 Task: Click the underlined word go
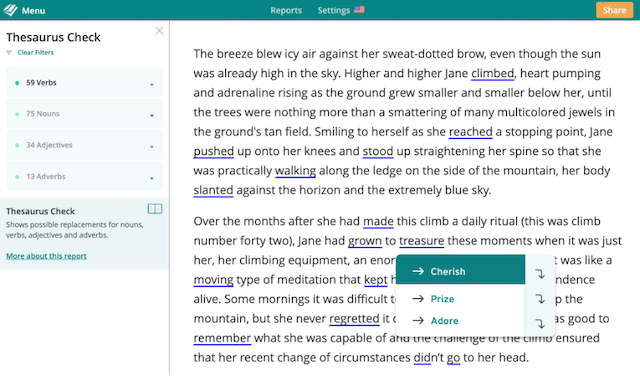pos(453,358)
